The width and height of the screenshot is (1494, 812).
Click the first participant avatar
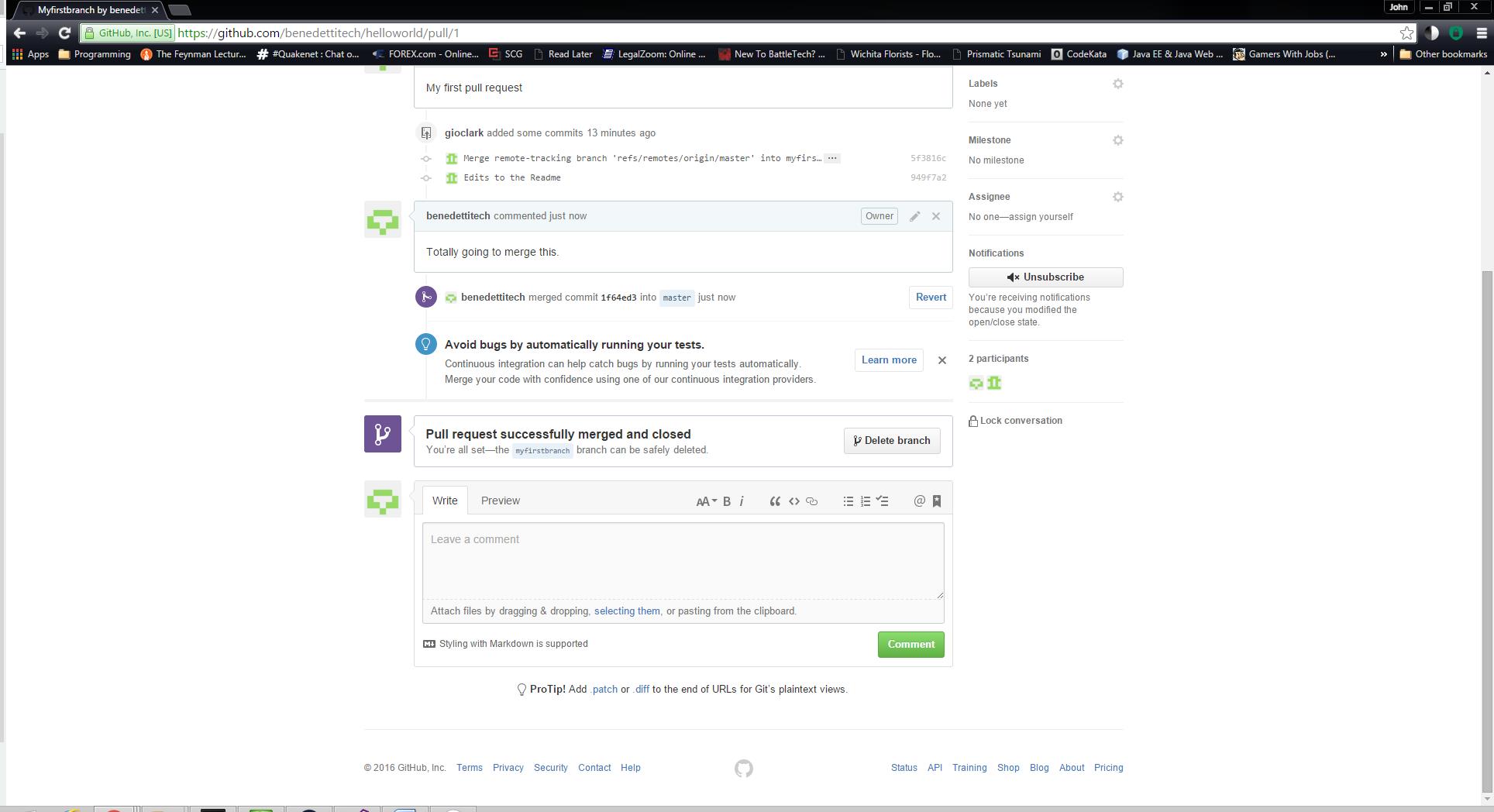click(976, 383)
